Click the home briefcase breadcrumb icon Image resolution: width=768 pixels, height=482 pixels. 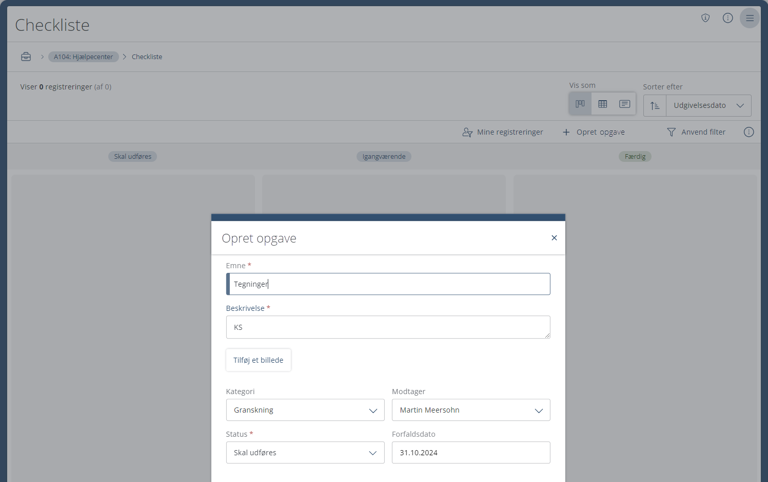tap(26, 57)
